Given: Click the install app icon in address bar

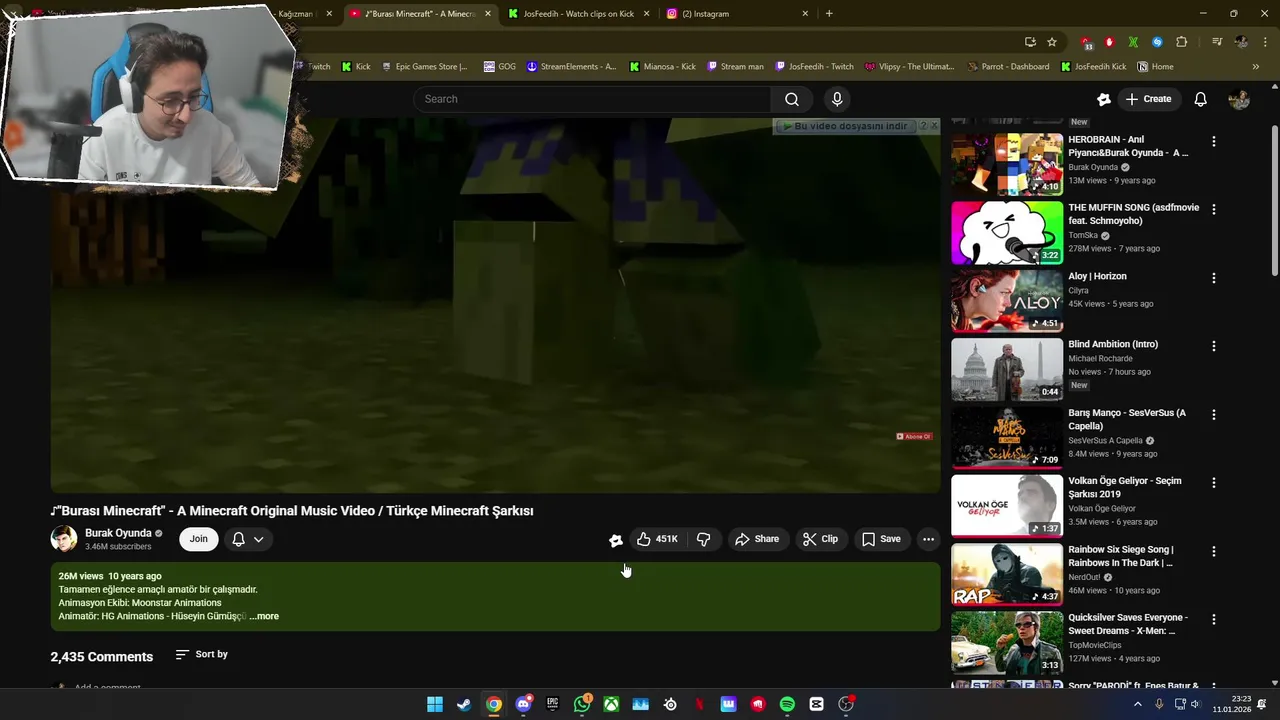Looking at the screenshot, I should pyautogui.click(x=1030, y=42).
